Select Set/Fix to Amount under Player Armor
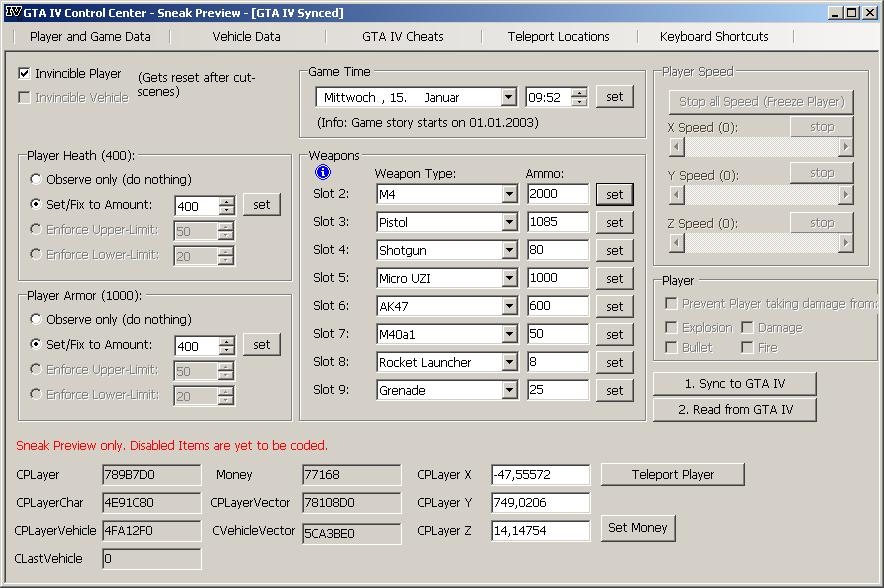884x588 pixels. 36,344
